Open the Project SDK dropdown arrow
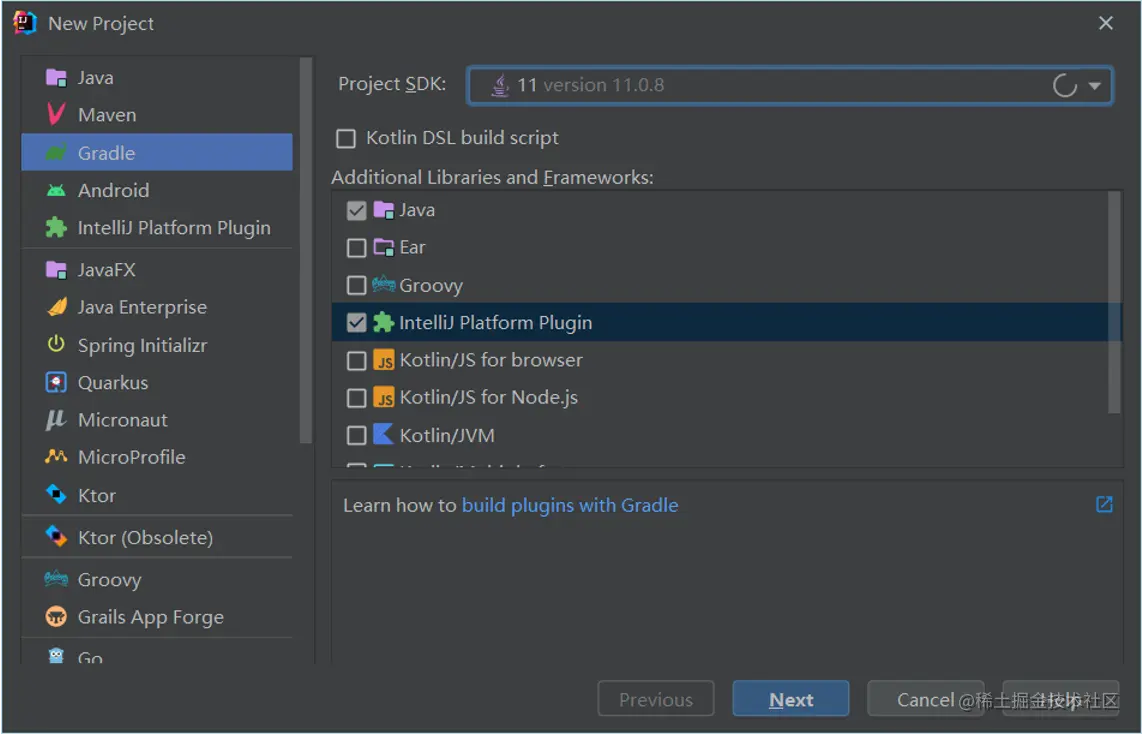Viewport: 1142px width, 734px height. tap(1094, 86)
